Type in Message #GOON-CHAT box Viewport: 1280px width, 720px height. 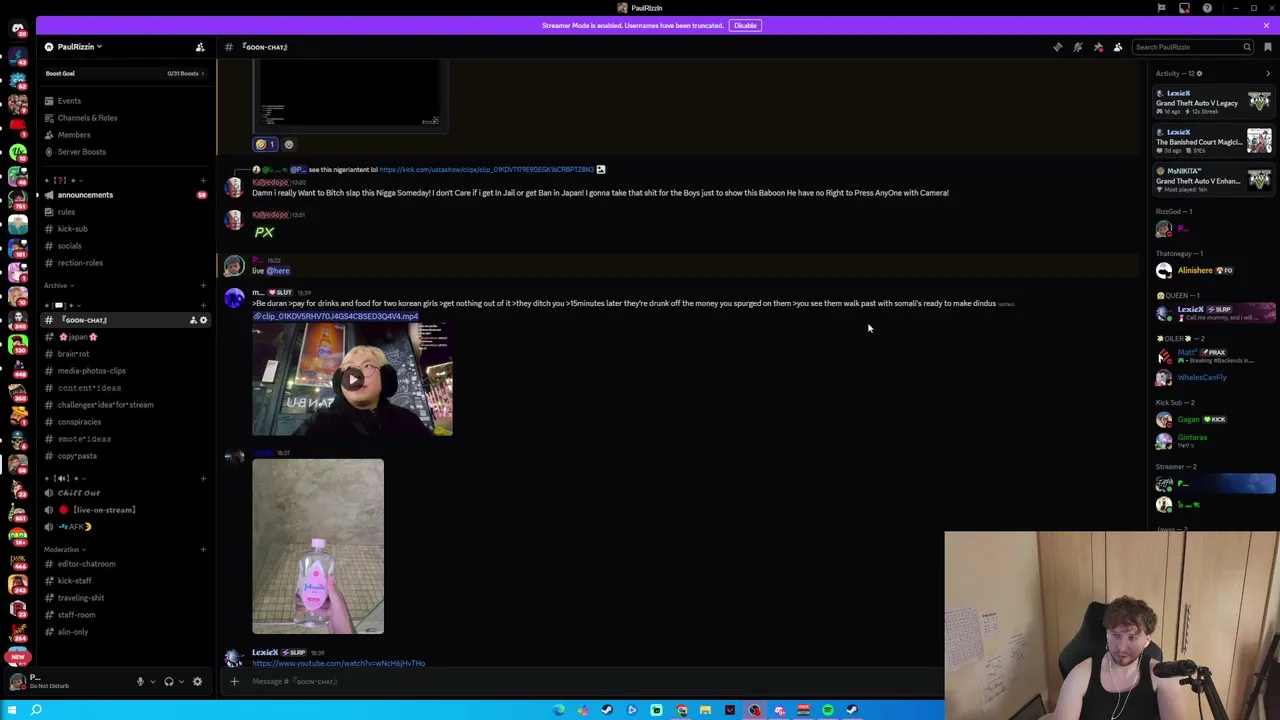tap(590, 682)
